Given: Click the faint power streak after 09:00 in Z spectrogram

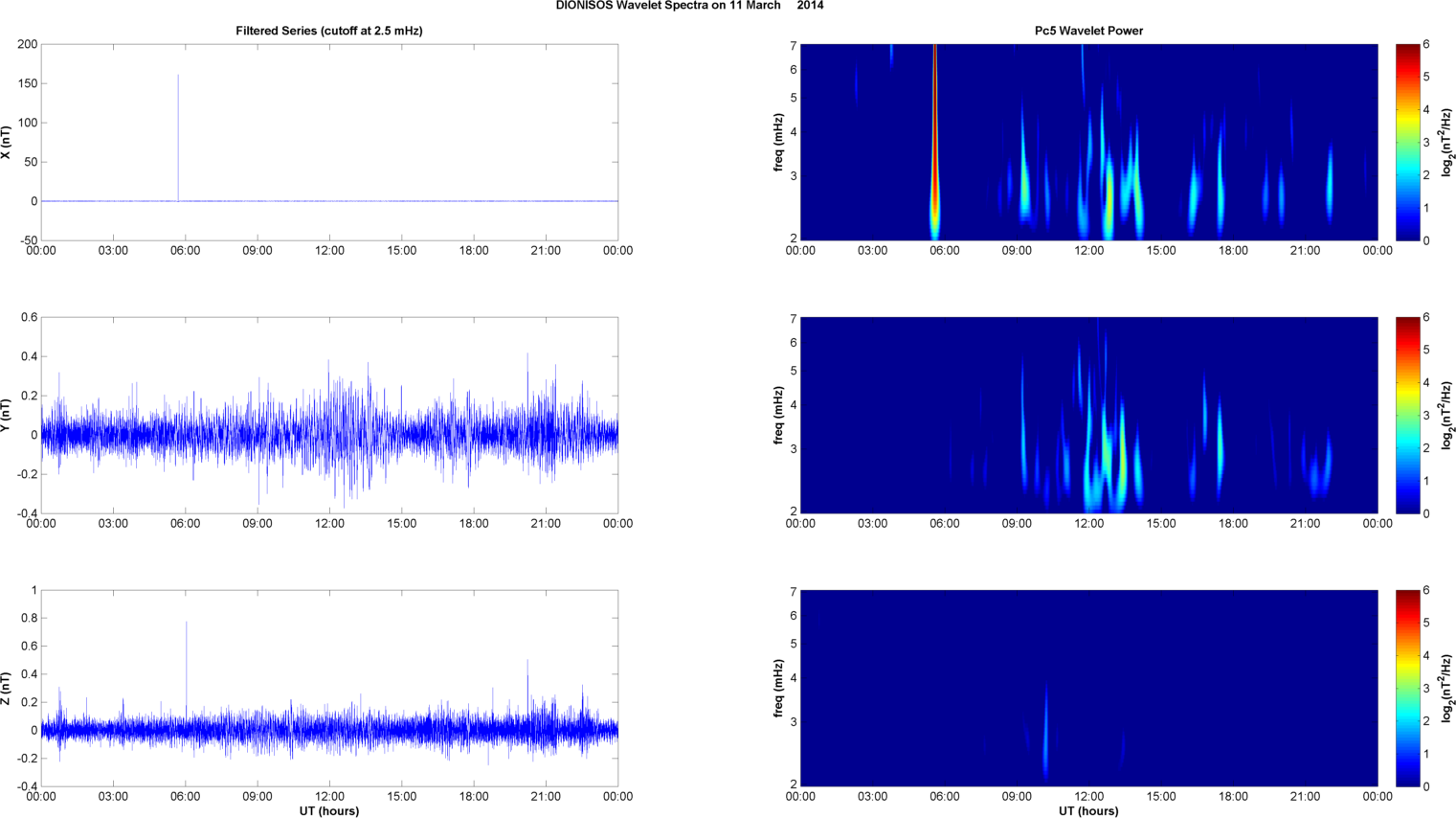Looking at the screenshot, I should 1045,733.
